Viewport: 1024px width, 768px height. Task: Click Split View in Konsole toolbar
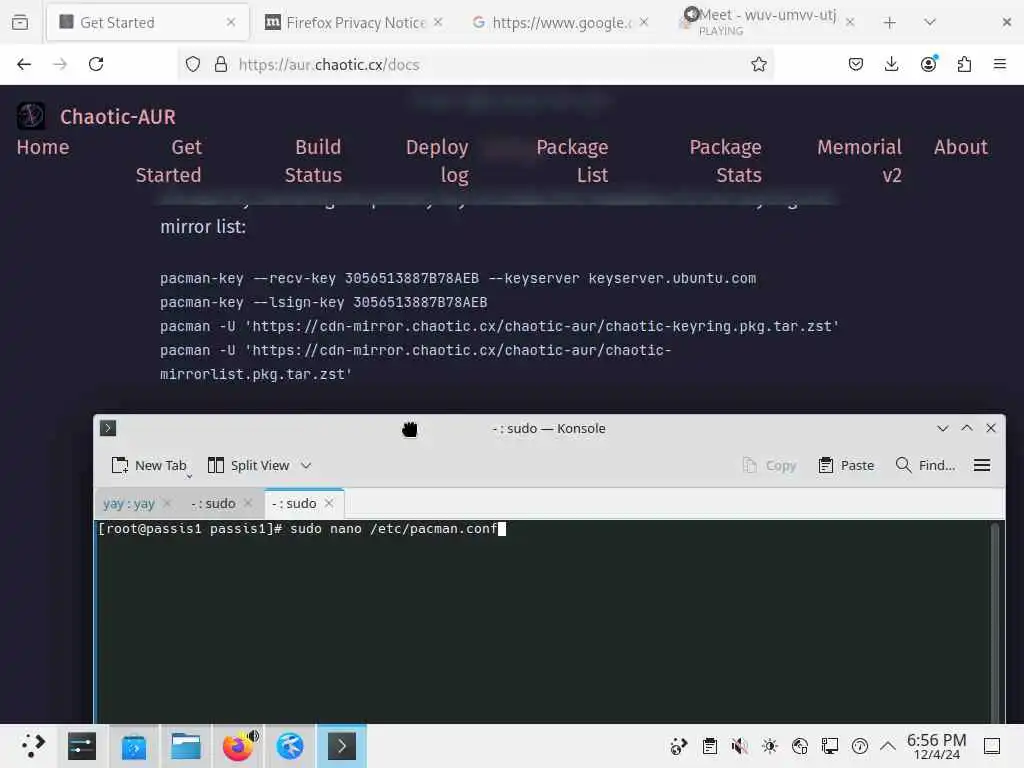click(x=248, y=466)
